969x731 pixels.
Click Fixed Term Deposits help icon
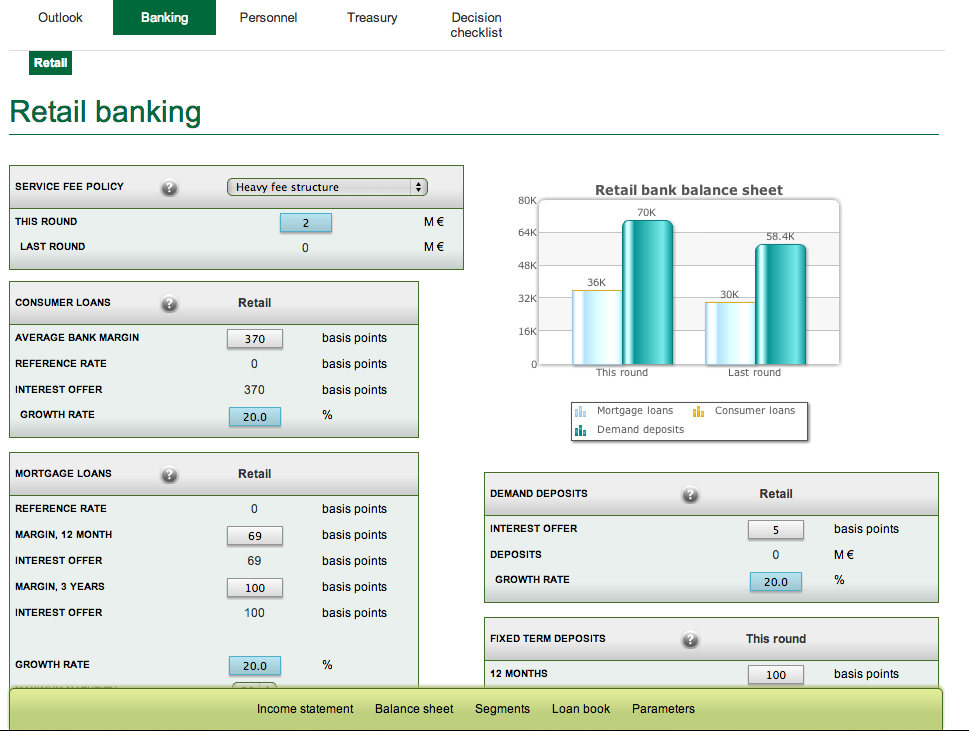point(690,640)
